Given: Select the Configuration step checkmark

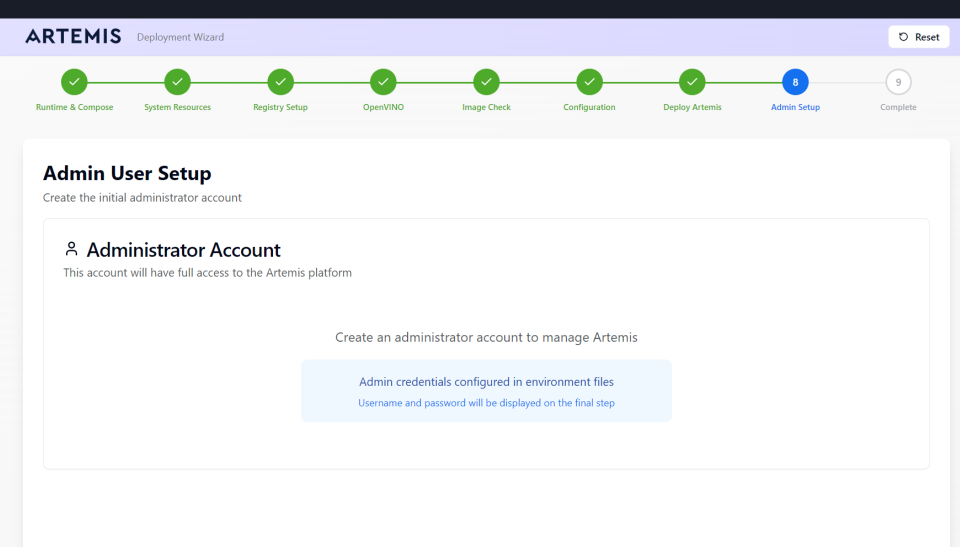Looking at the screenshot, I should 590,82.
